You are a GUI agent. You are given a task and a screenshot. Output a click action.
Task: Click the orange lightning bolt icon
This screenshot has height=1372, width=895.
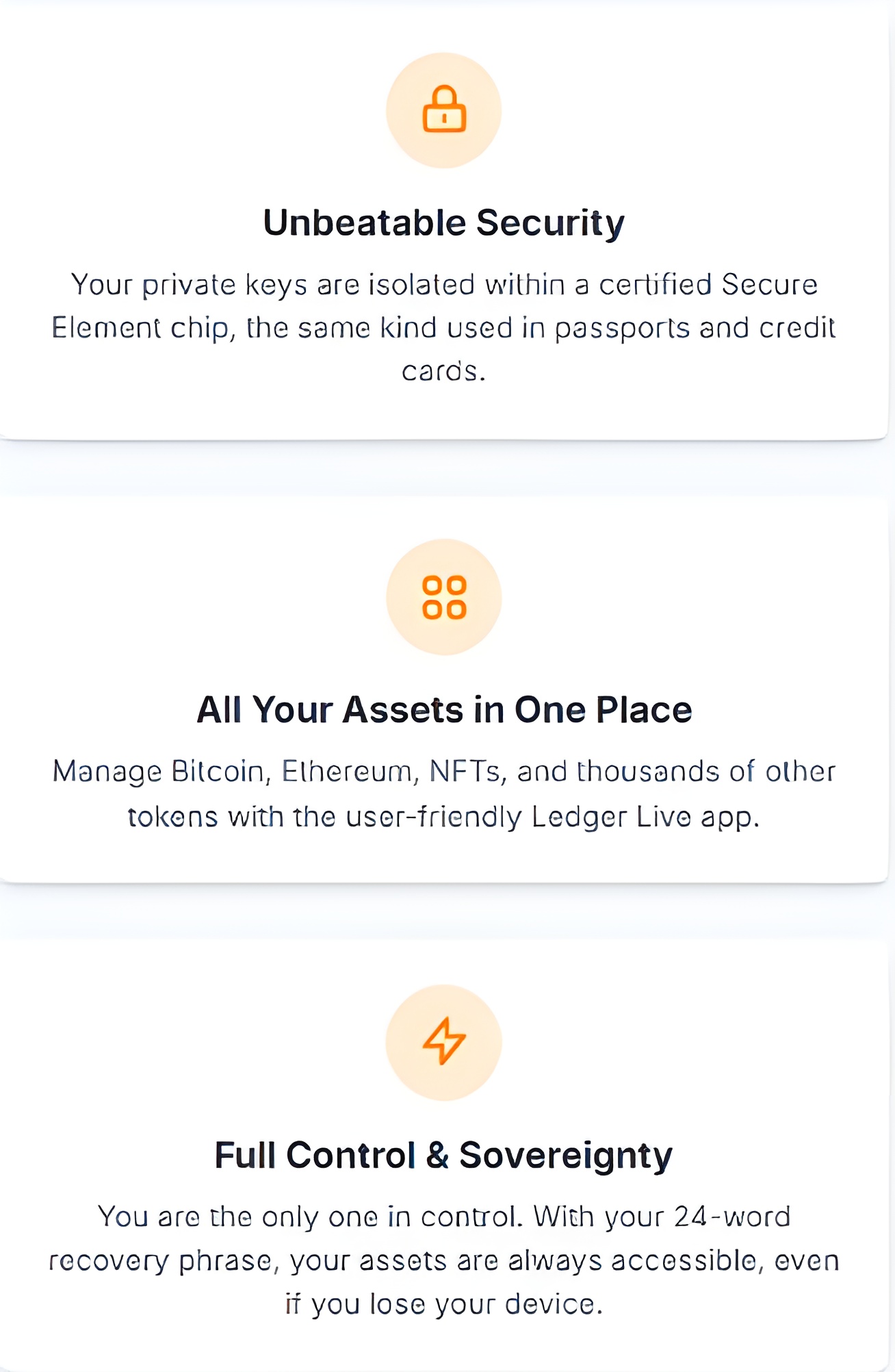click(x=444, y=1041)
